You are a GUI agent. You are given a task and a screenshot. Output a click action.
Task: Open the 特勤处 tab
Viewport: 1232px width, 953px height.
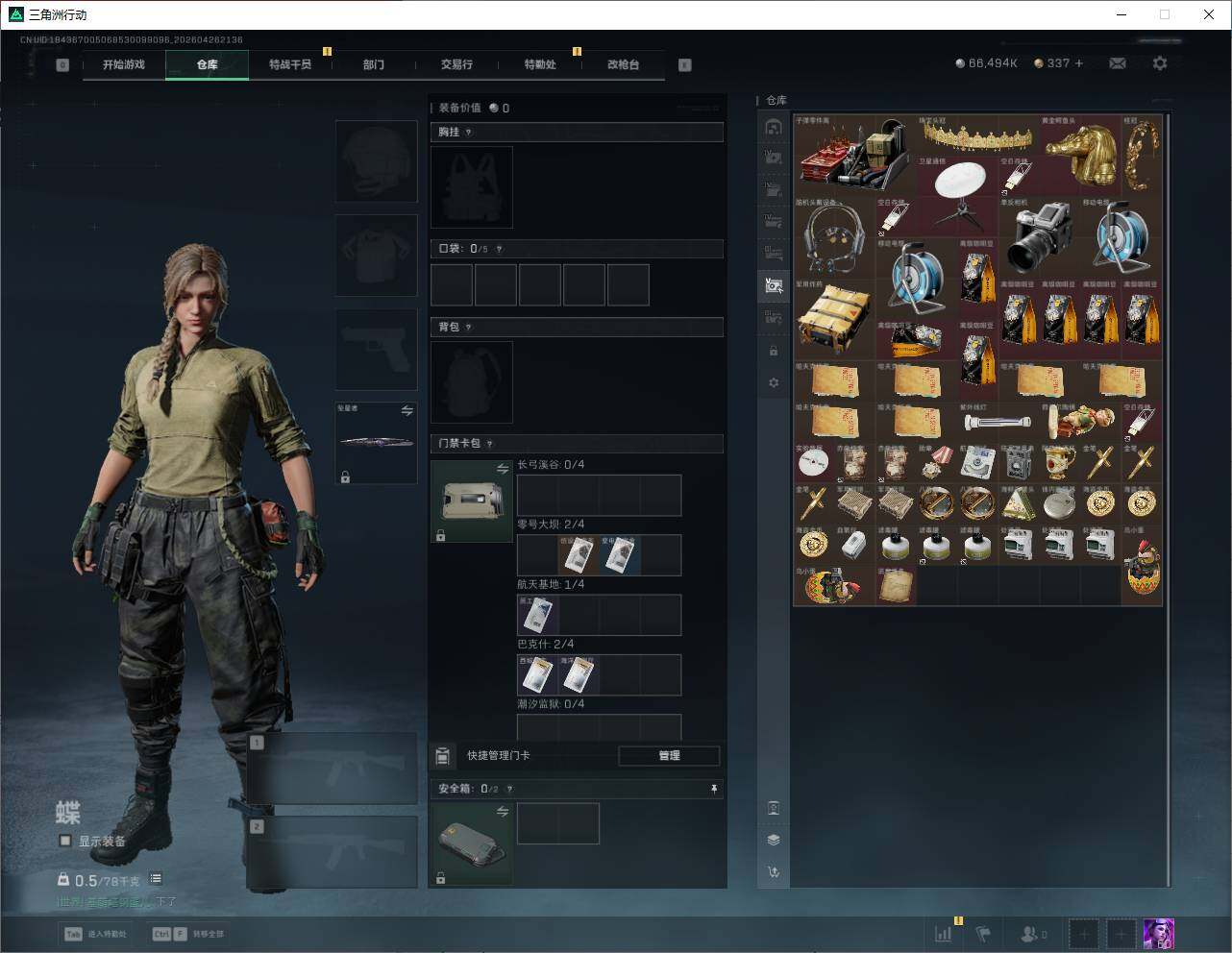pyautogui.click(x=540, y=64)
